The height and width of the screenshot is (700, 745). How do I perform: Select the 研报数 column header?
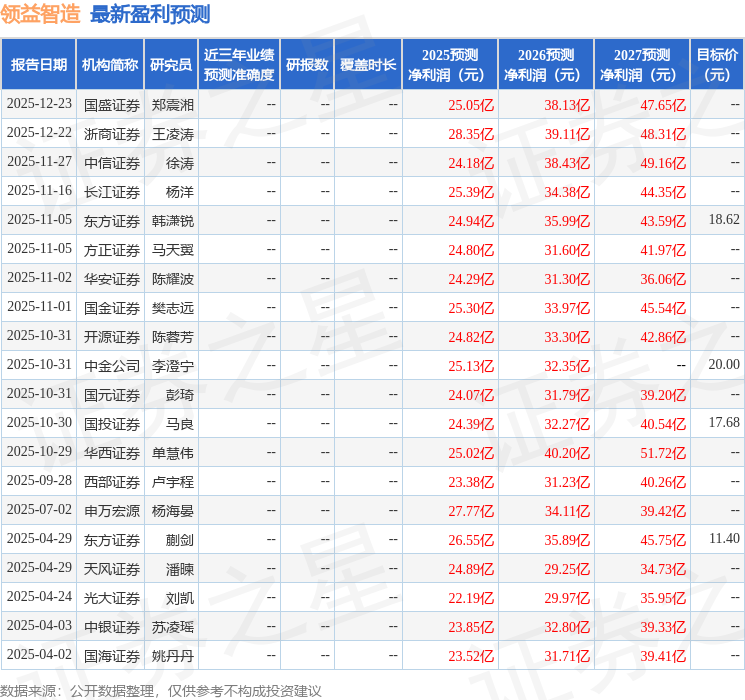click(306, 64)
